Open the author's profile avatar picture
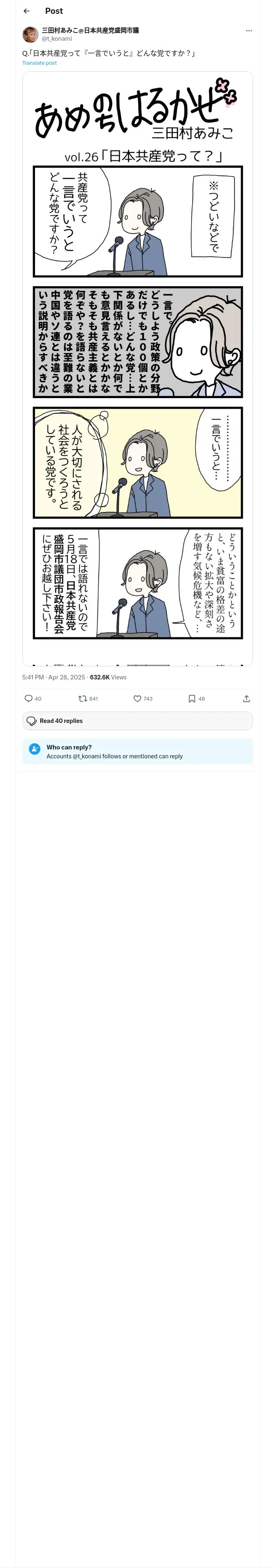Screen dimensions: 275x1568 (31, 34)
